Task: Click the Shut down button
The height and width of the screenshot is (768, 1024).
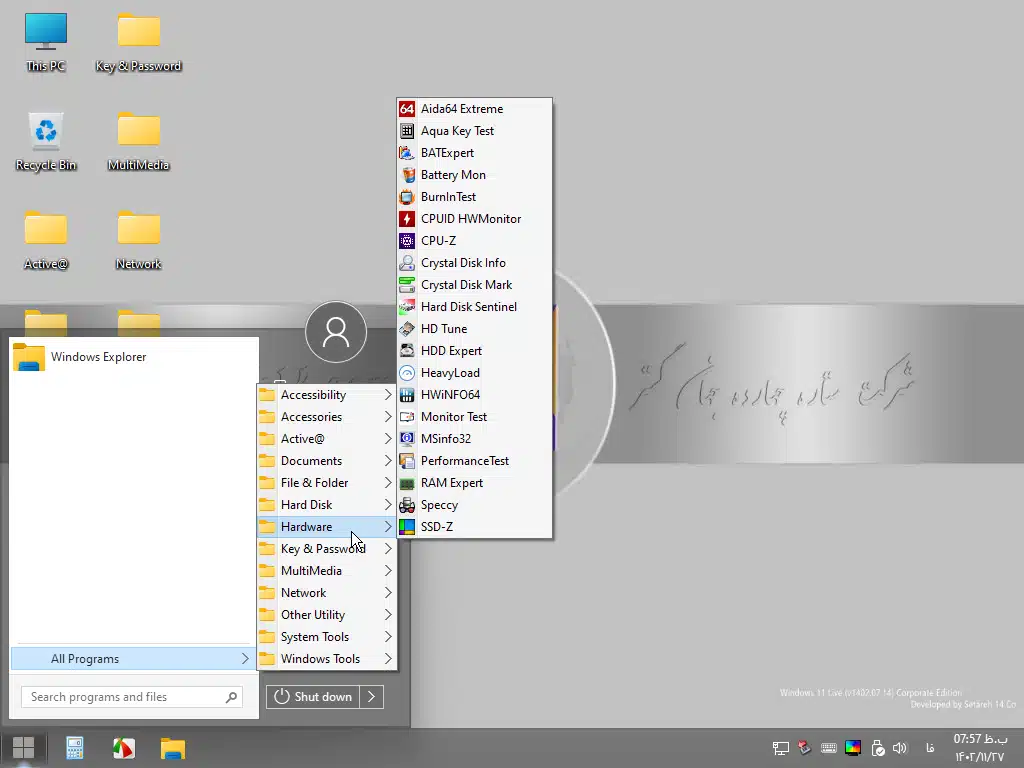Action: click(313, 697)
